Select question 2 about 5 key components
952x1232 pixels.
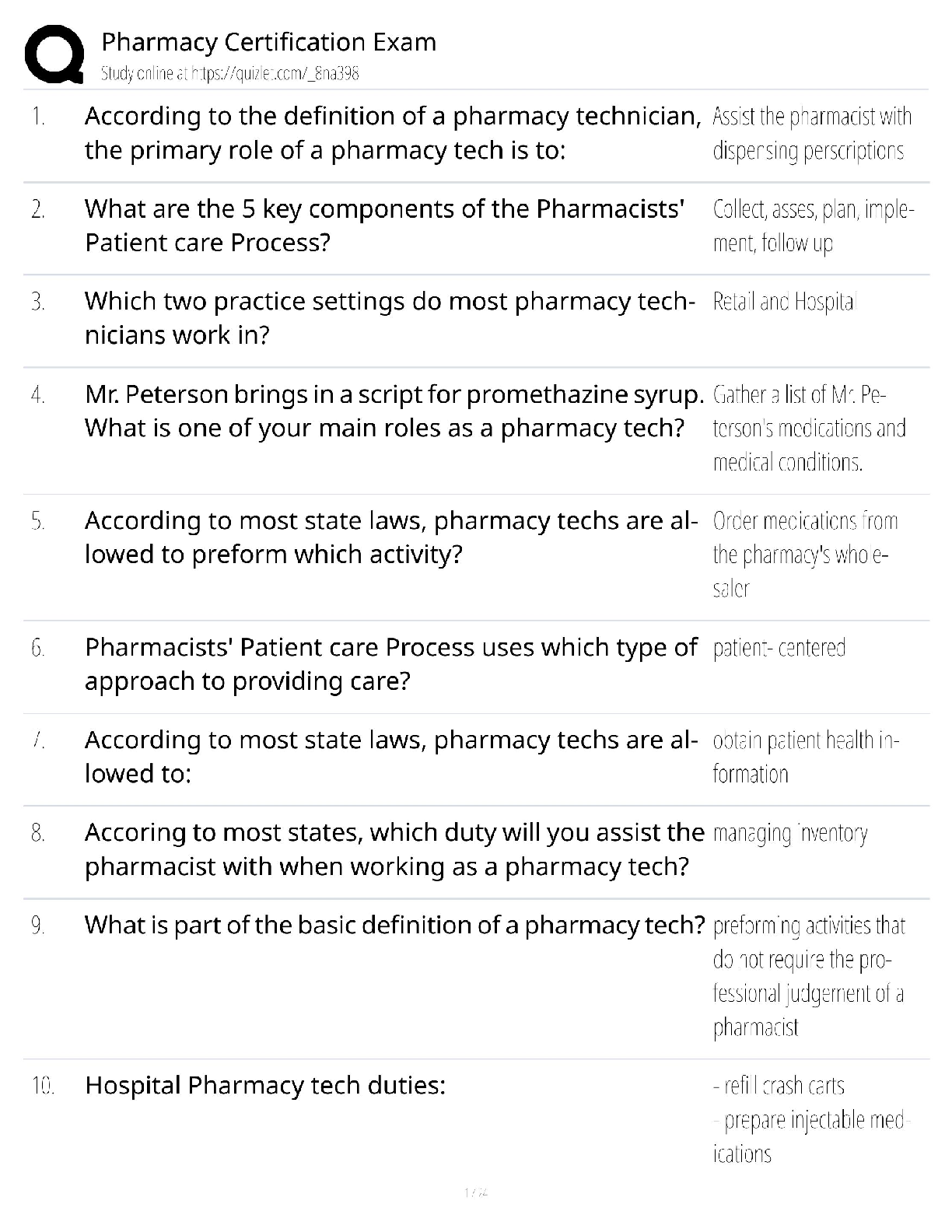384,226
